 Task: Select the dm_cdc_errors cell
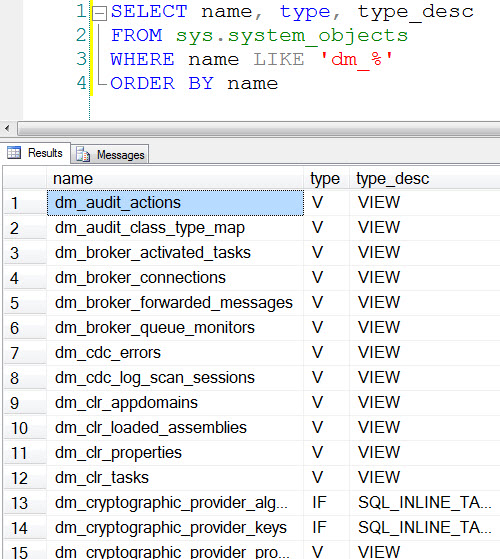[x=175, y=353]
